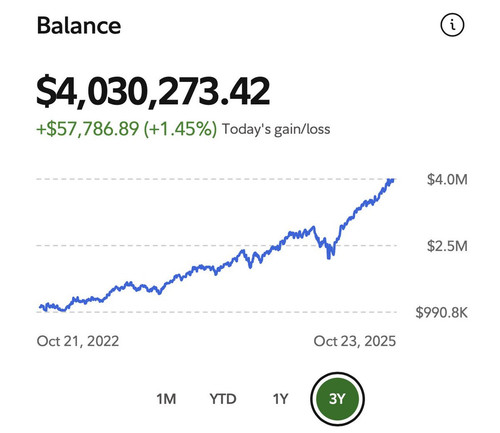Click the $2.5M axis label
Viewport: 500px width, 433px height.
447,246
